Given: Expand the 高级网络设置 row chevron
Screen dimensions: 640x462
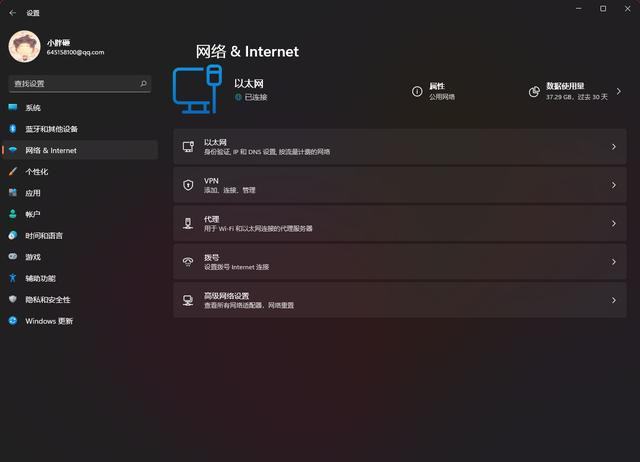Looking at the screenshot, I should (x=613, y=300).
